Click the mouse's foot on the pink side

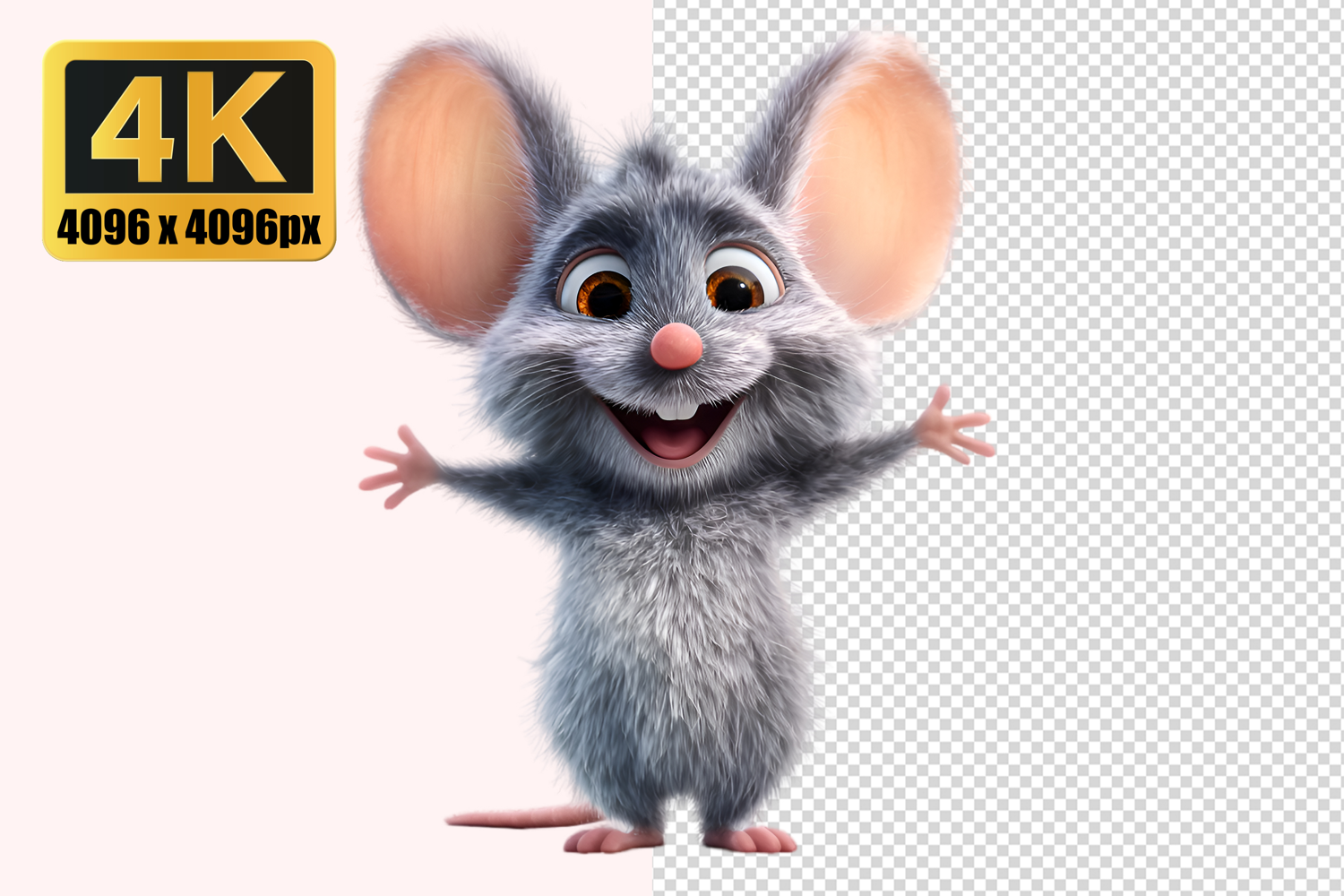(609, 840)
